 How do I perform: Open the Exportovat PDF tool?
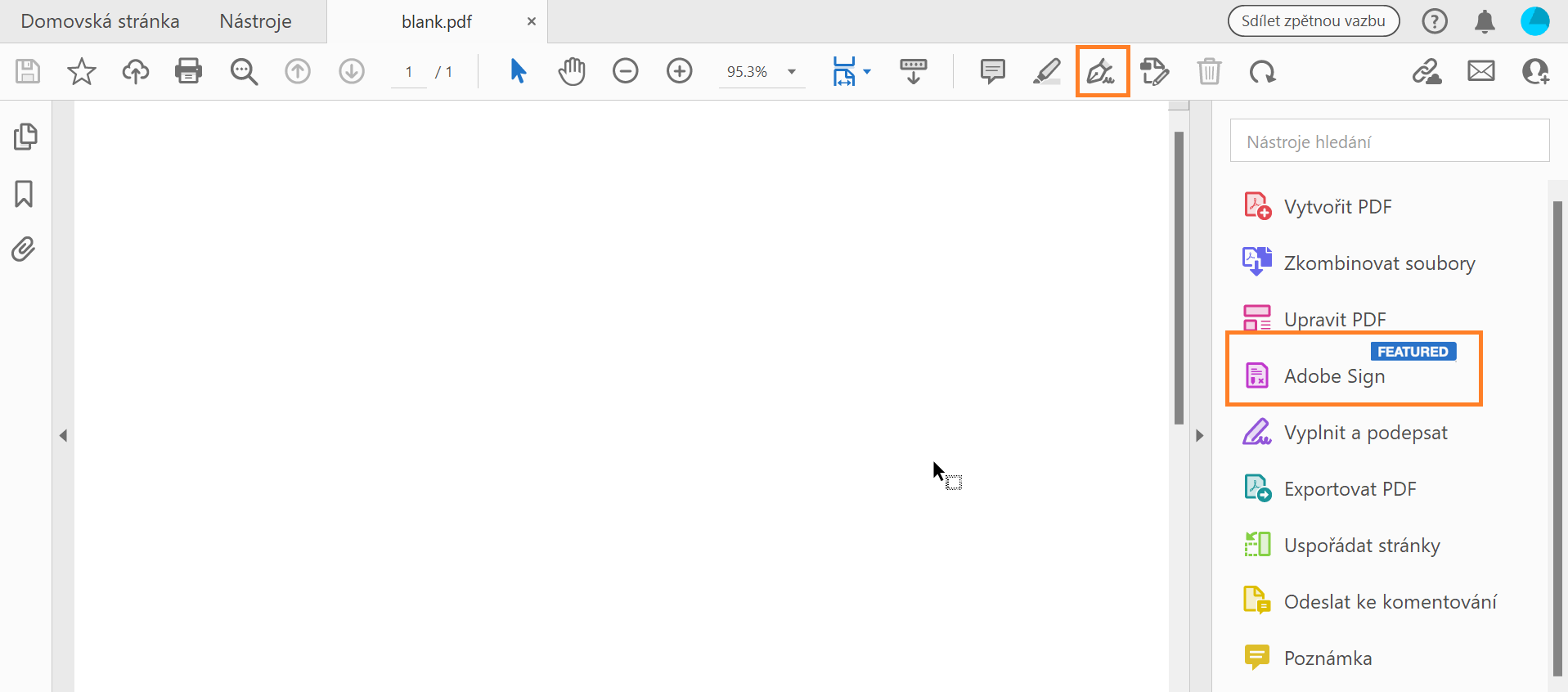(x=1330, y=488)
